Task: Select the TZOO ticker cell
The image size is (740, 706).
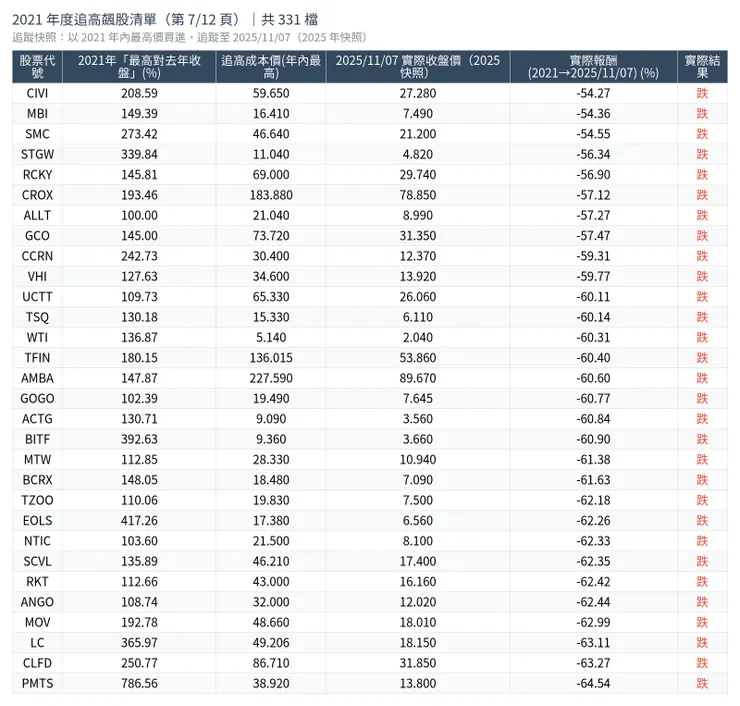Action: click(37, 500)
